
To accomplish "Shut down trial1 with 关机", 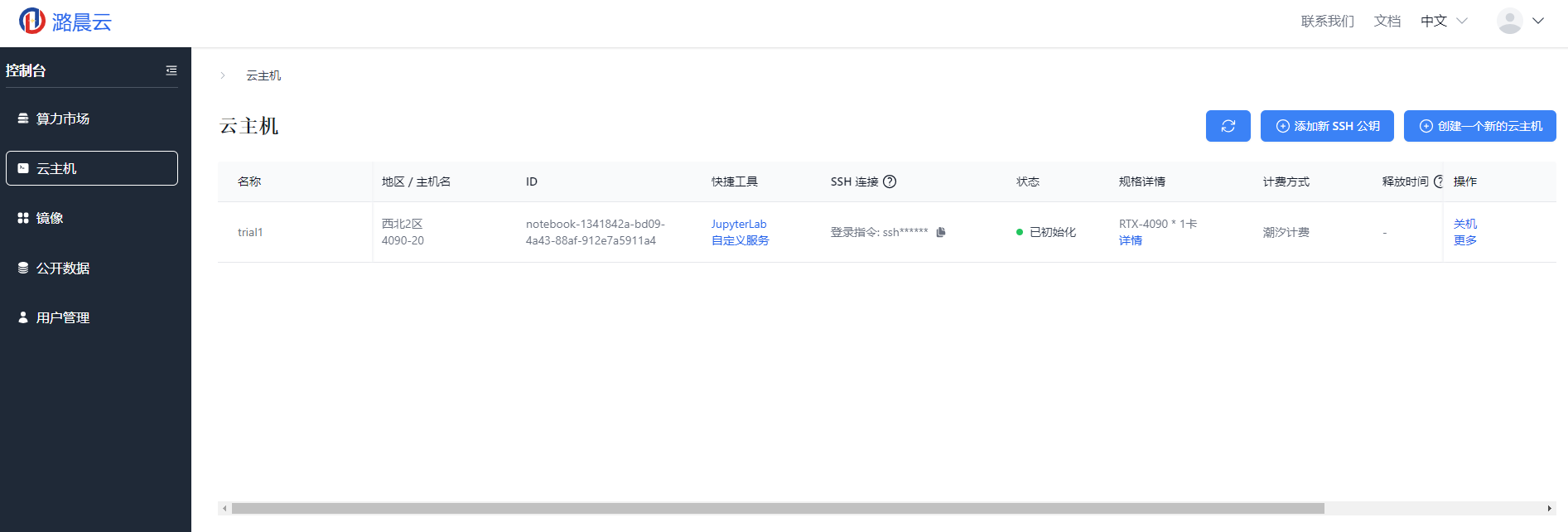I will (x=1464, y=224).
